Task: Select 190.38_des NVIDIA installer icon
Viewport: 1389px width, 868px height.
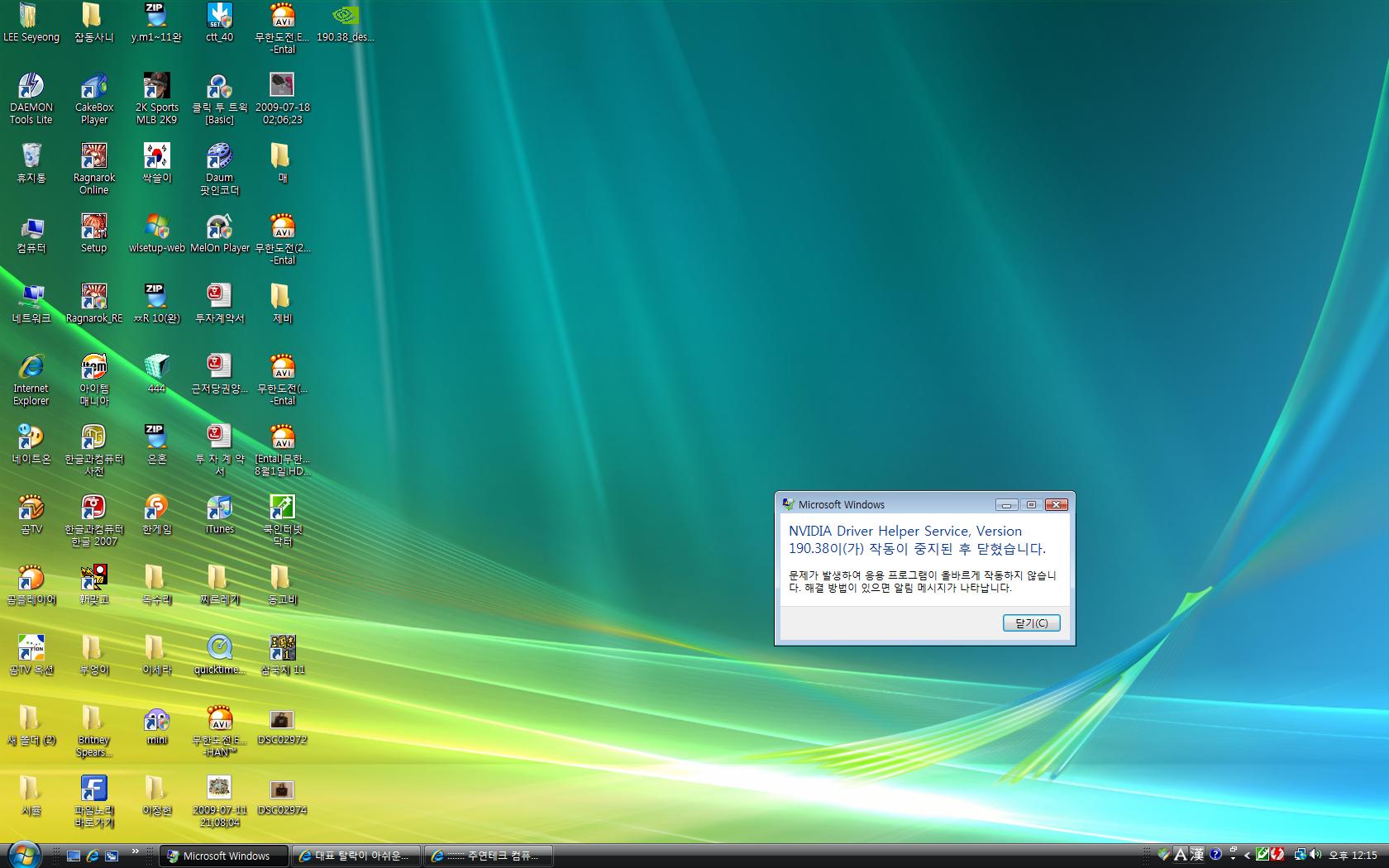Action: (346, 22)
